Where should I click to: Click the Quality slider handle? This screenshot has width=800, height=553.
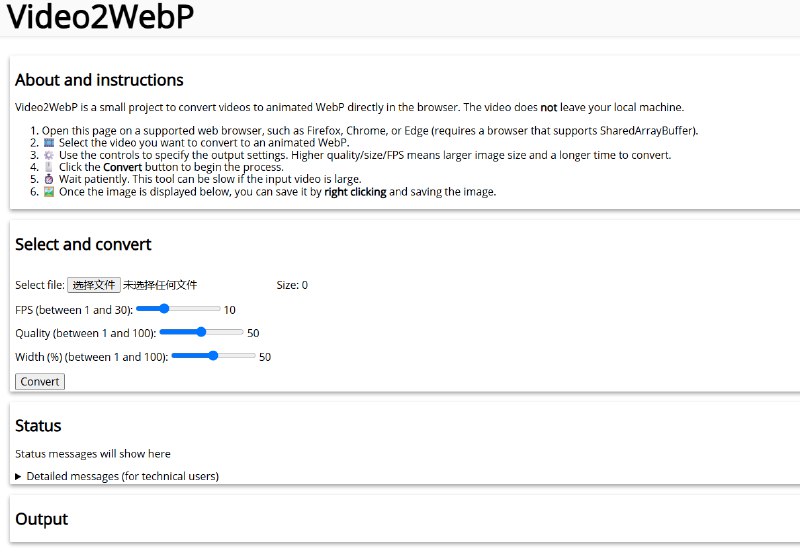click(x=201, y=332)
